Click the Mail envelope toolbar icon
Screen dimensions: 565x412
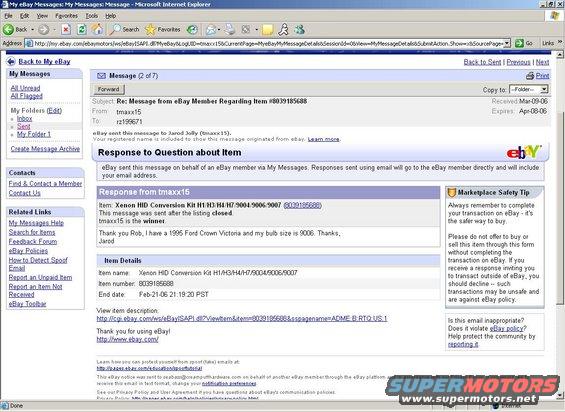(x=211, y=30)
